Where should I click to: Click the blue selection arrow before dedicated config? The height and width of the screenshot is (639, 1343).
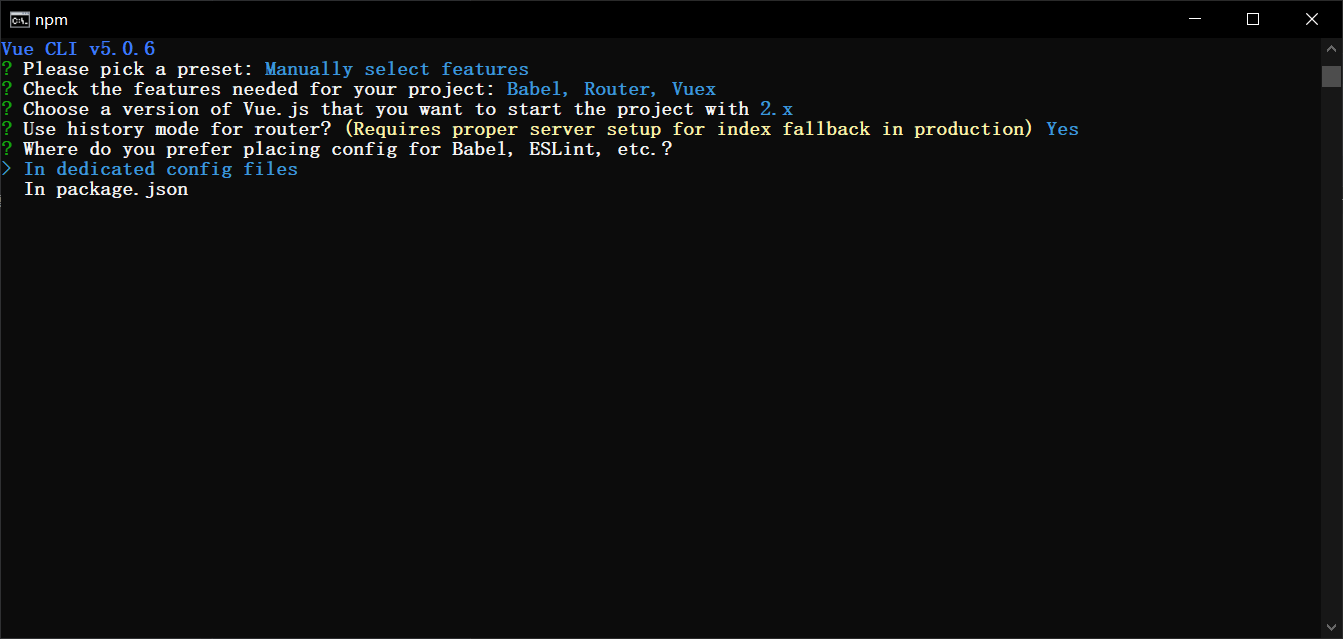pyautogui.click(x=8, y=168)
